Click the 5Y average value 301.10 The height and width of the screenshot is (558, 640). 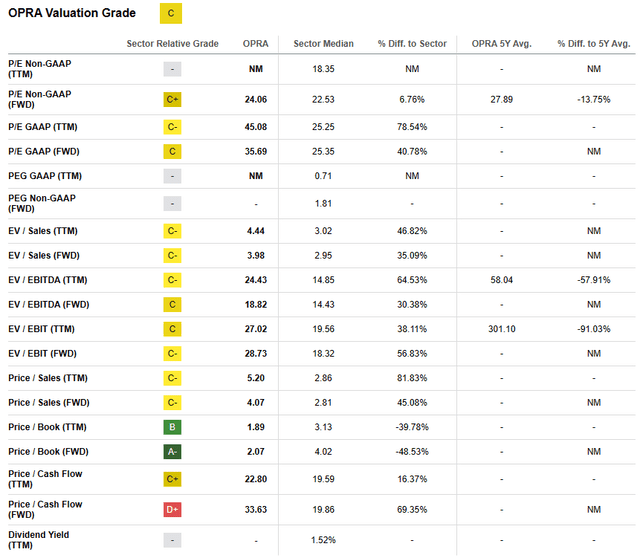click(502, 329)
